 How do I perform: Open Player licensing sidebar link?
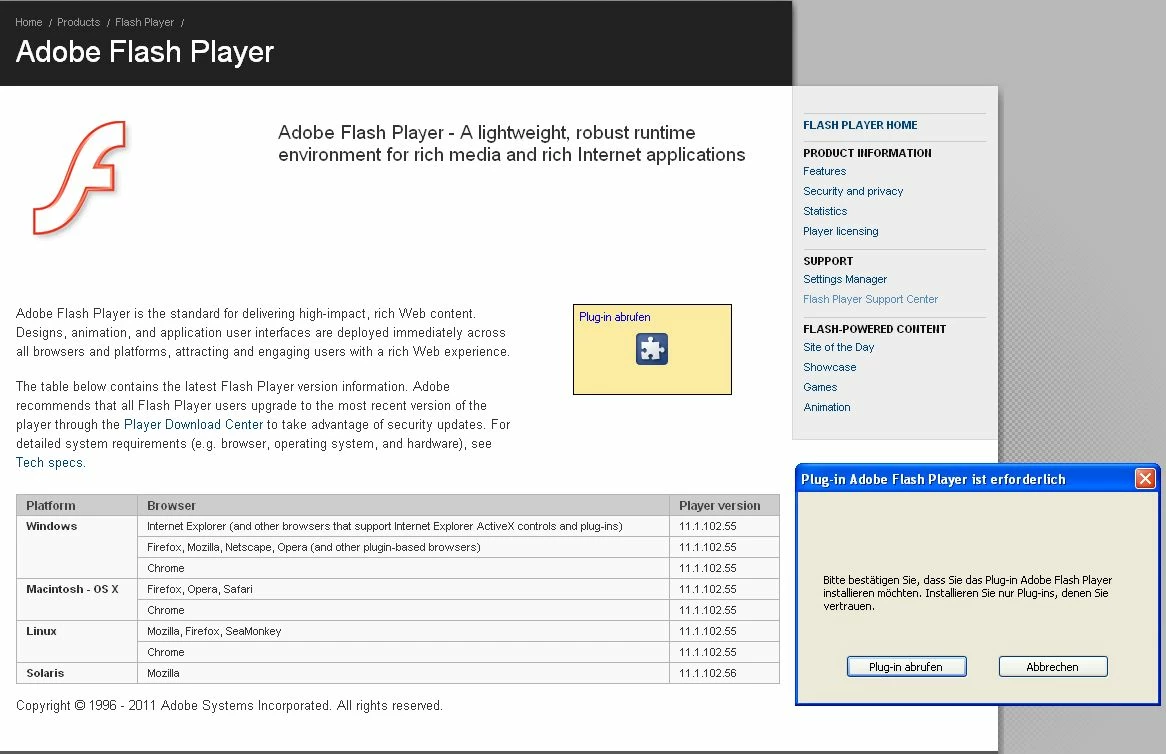point(840,231)
